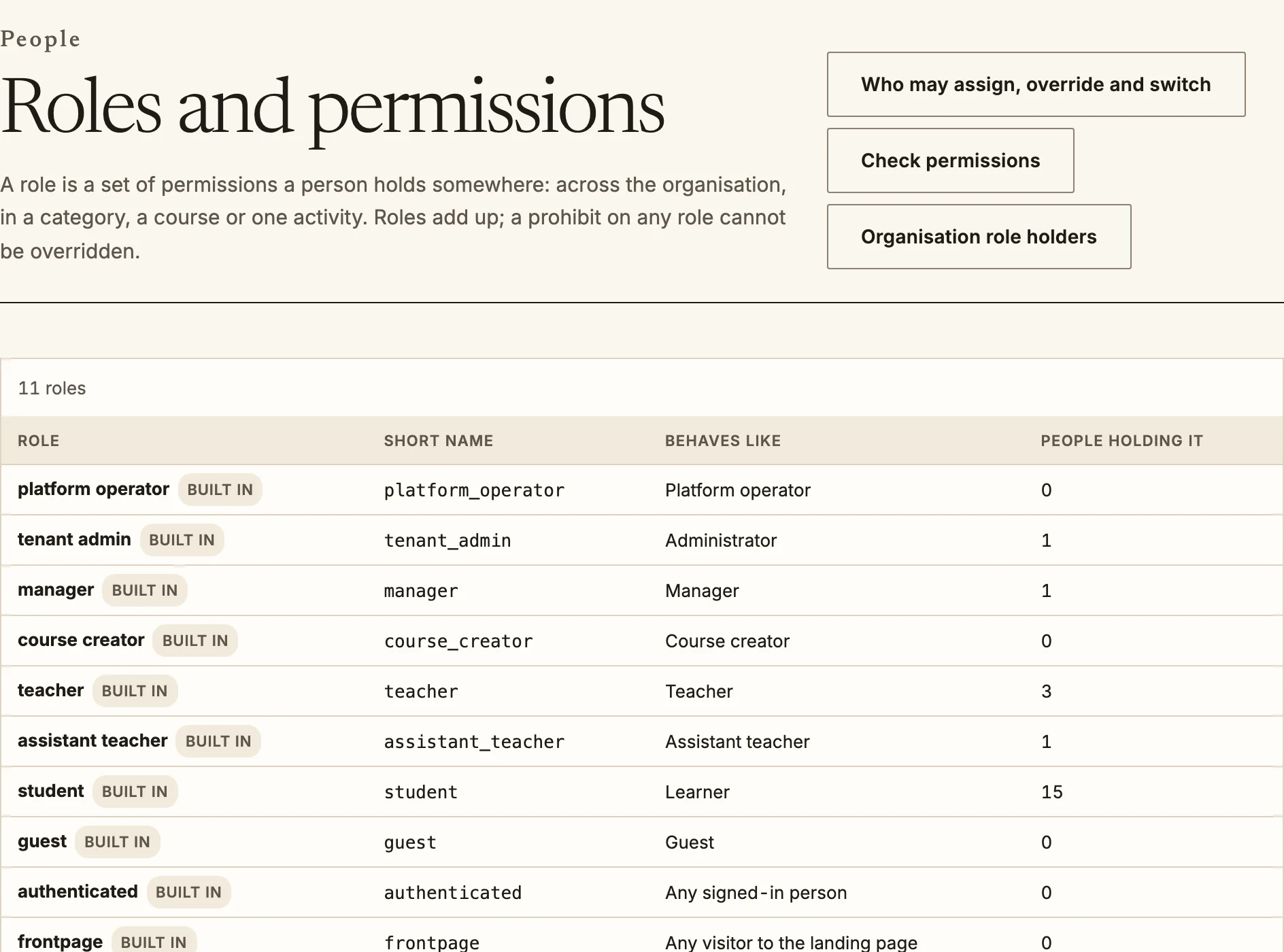Click the PEOPLE HOLDING IT column header
The width and height of the screenshot is (1284, 952).
[x=1121, y=441]
